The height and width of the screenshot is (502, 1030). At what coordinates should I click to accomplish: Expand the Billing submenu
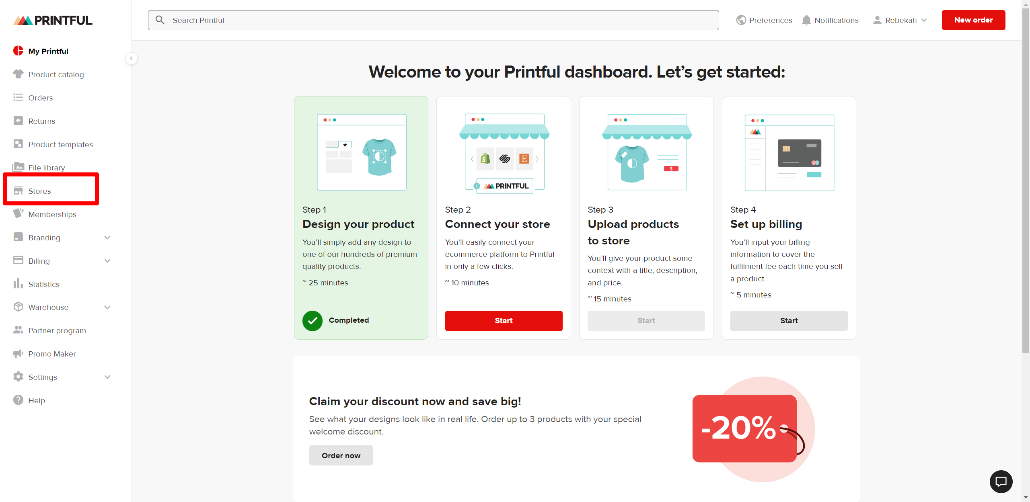pos(107,261)
